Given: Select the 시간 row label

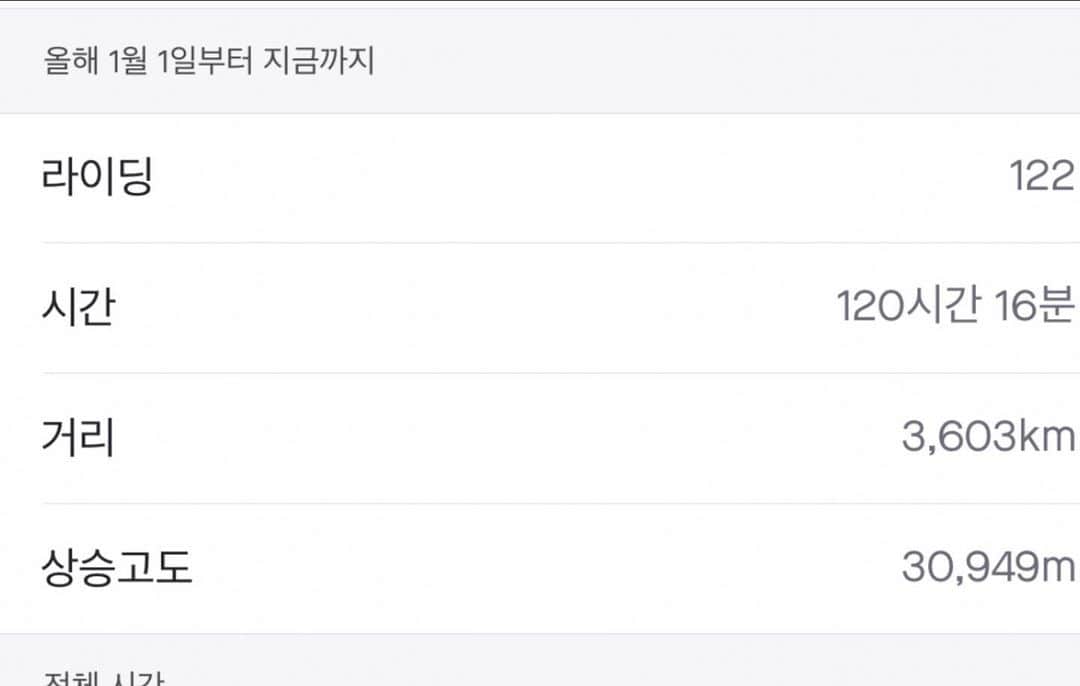Looking at the screenshot, I should pyautogui.click(x=79, y=307).
